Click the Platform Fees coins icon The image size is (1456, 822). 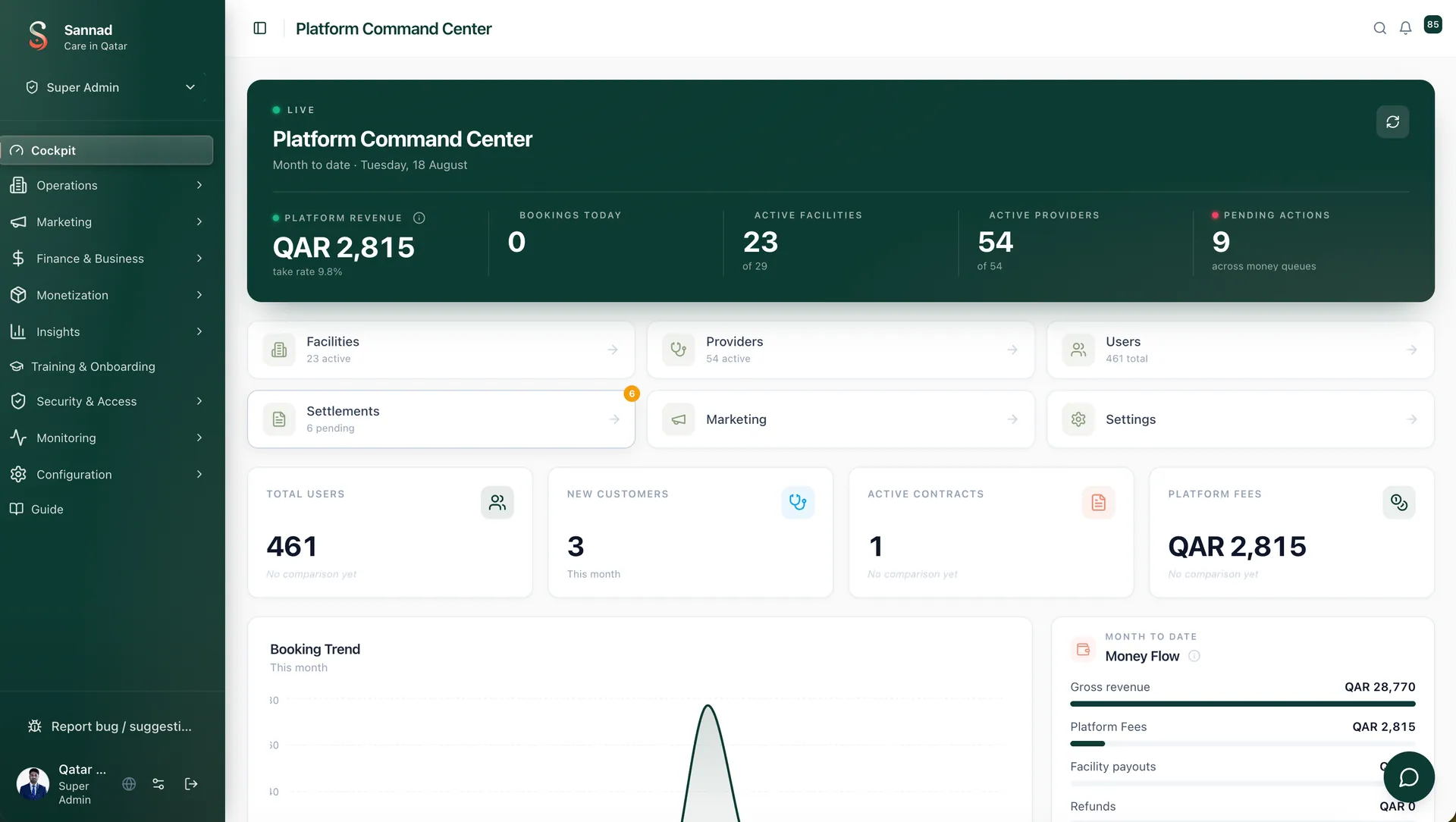(1399, 502)
